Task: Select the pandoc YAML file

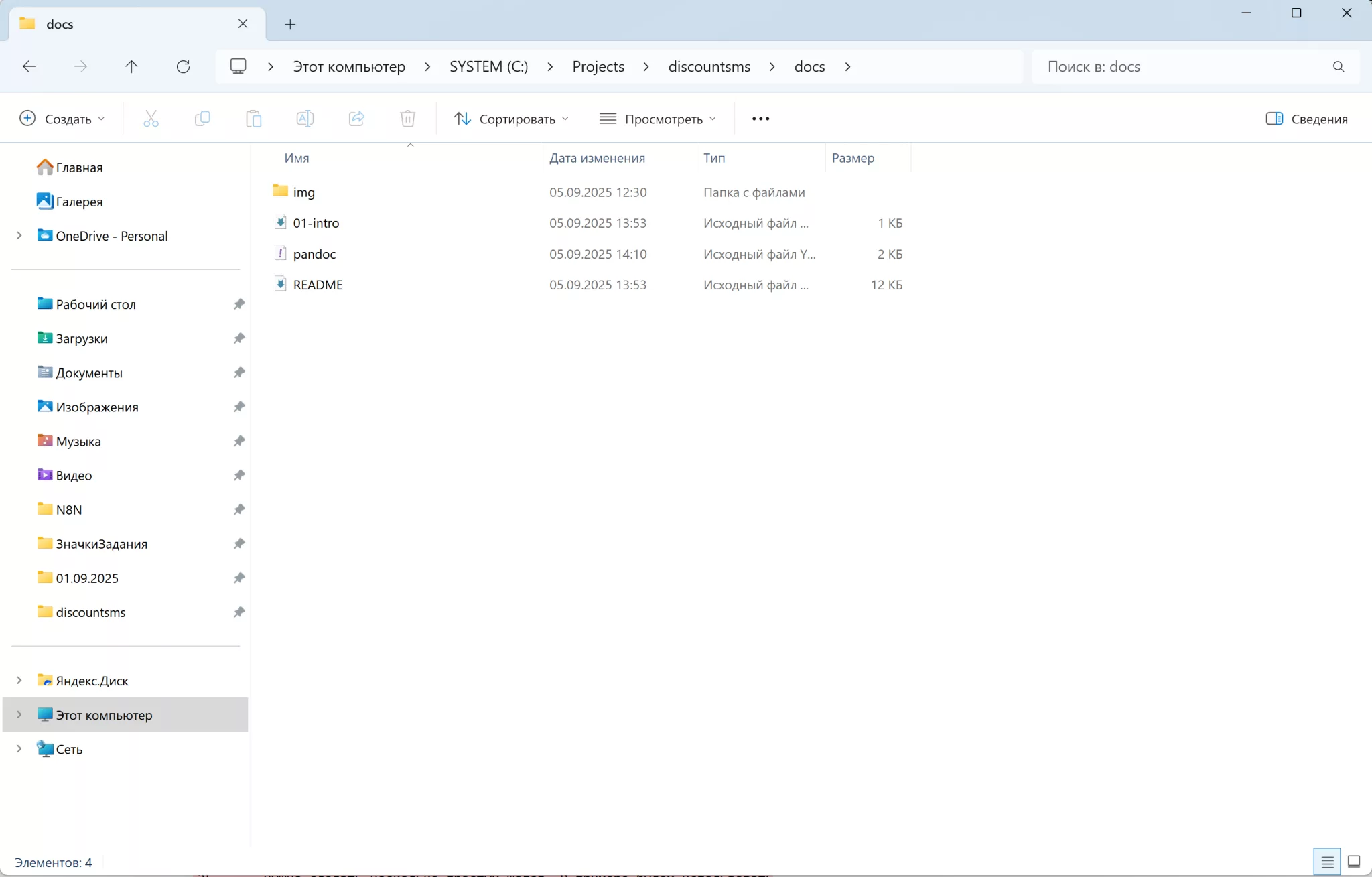Action: point(314,254)
